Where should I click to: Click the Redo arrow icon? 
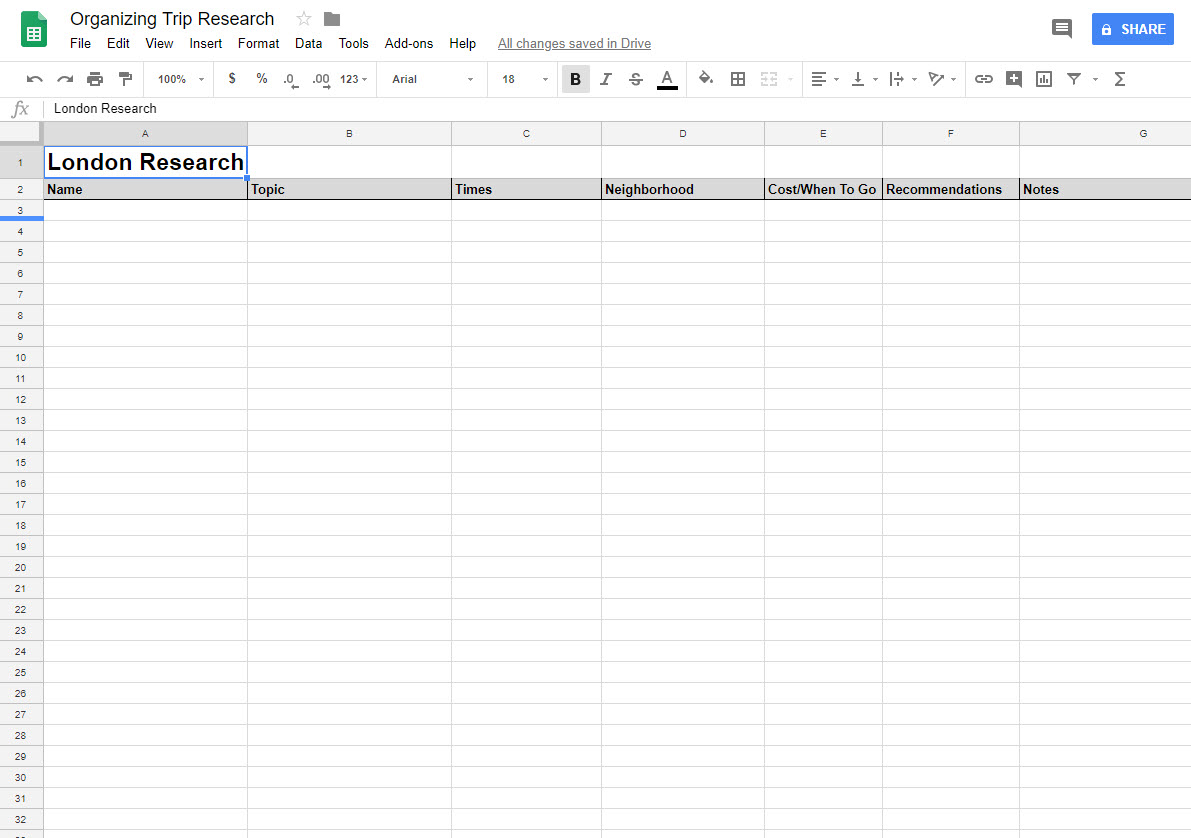pos(65,79)
